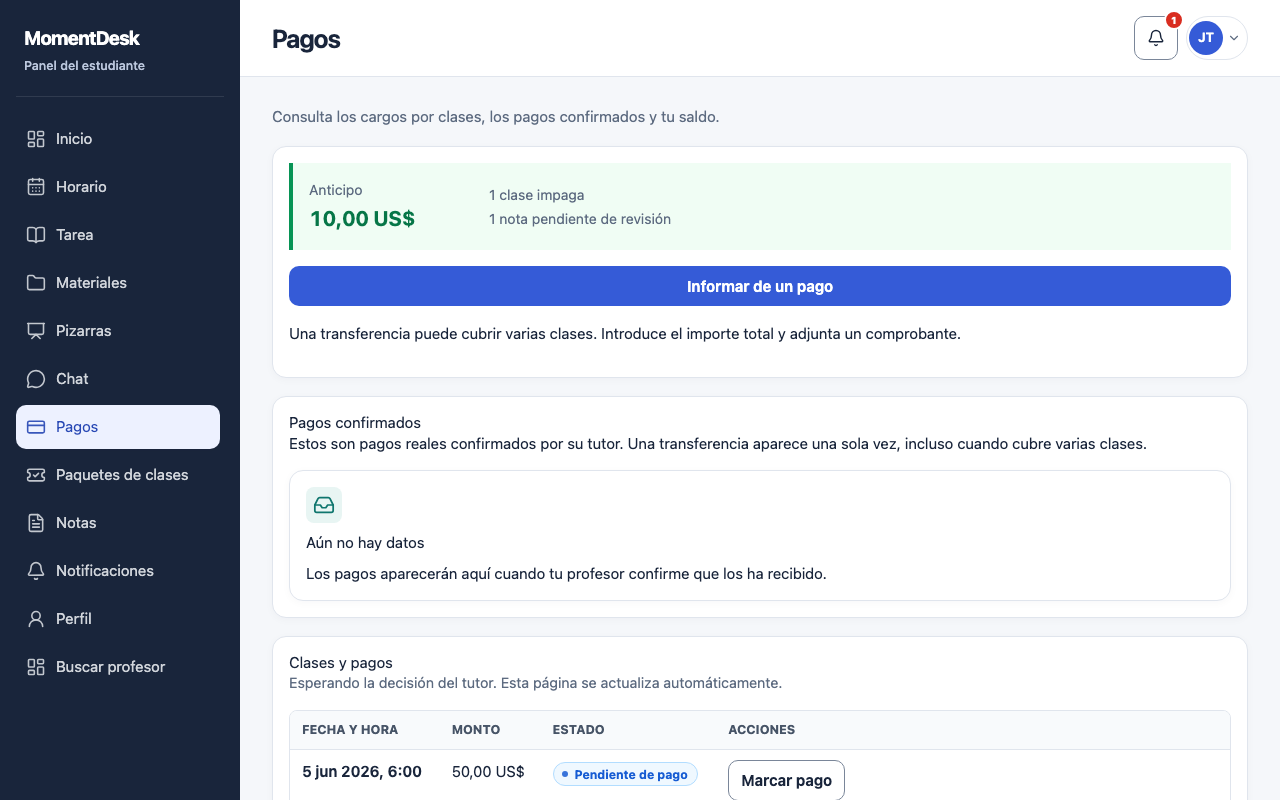This screenshot has width=1280, height=800.
Task: Click the Paquetes de clases ticket icon
Action: (x=36, y=475)
